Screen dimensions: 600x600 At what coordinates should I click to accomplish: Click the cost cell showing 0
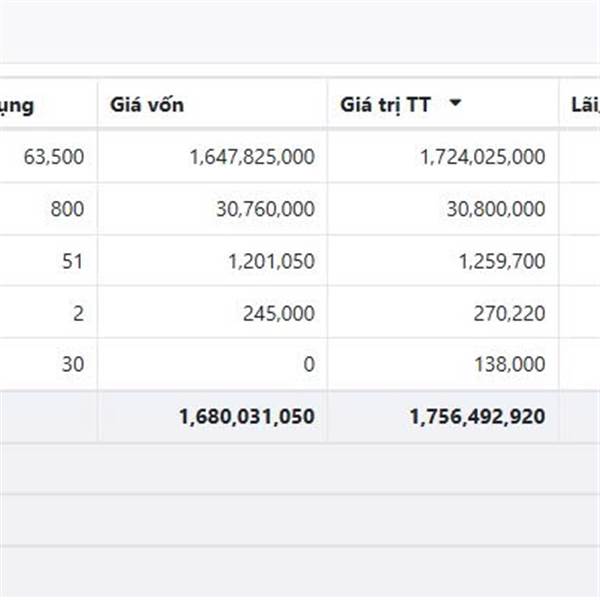pos(212,364)
